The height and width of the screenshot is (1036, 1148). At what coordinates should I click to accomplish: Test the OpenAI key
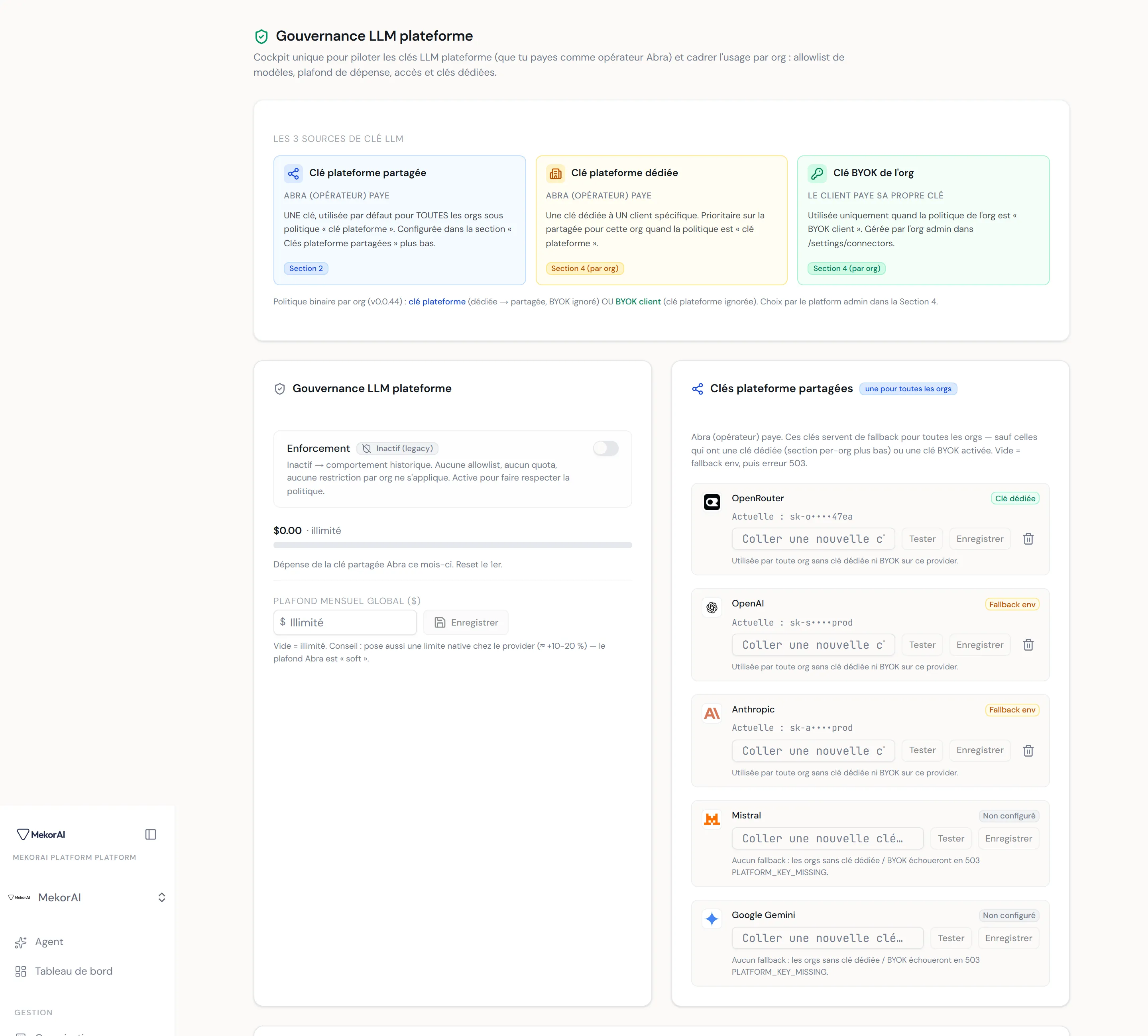(922, 645)
